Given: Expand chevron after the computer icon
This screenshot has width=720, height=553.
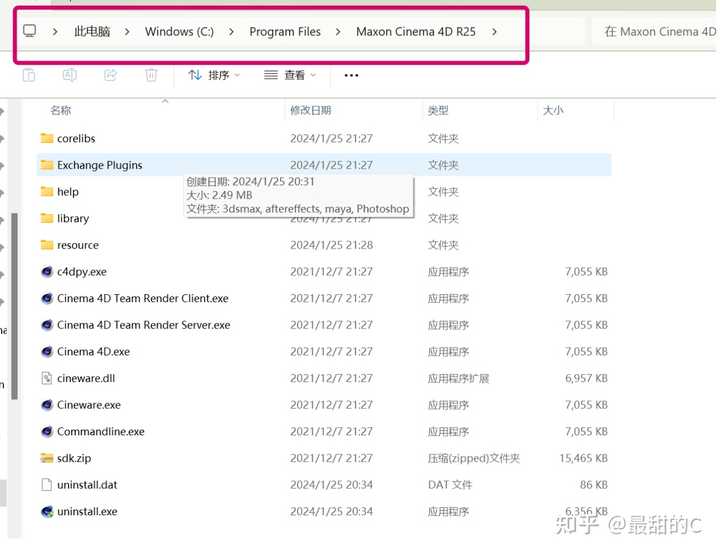Looking at the screenshot, I should 55,32.
